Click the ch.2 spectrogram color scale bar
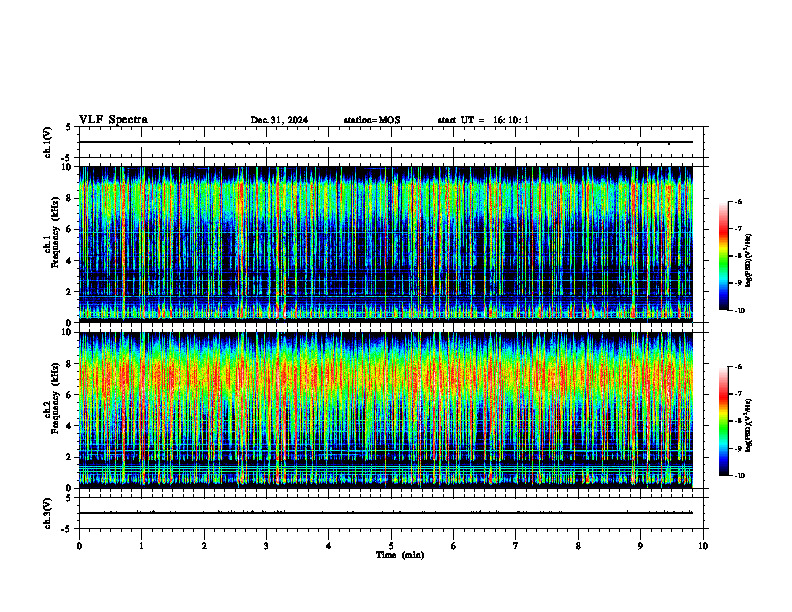 point(724,421)
